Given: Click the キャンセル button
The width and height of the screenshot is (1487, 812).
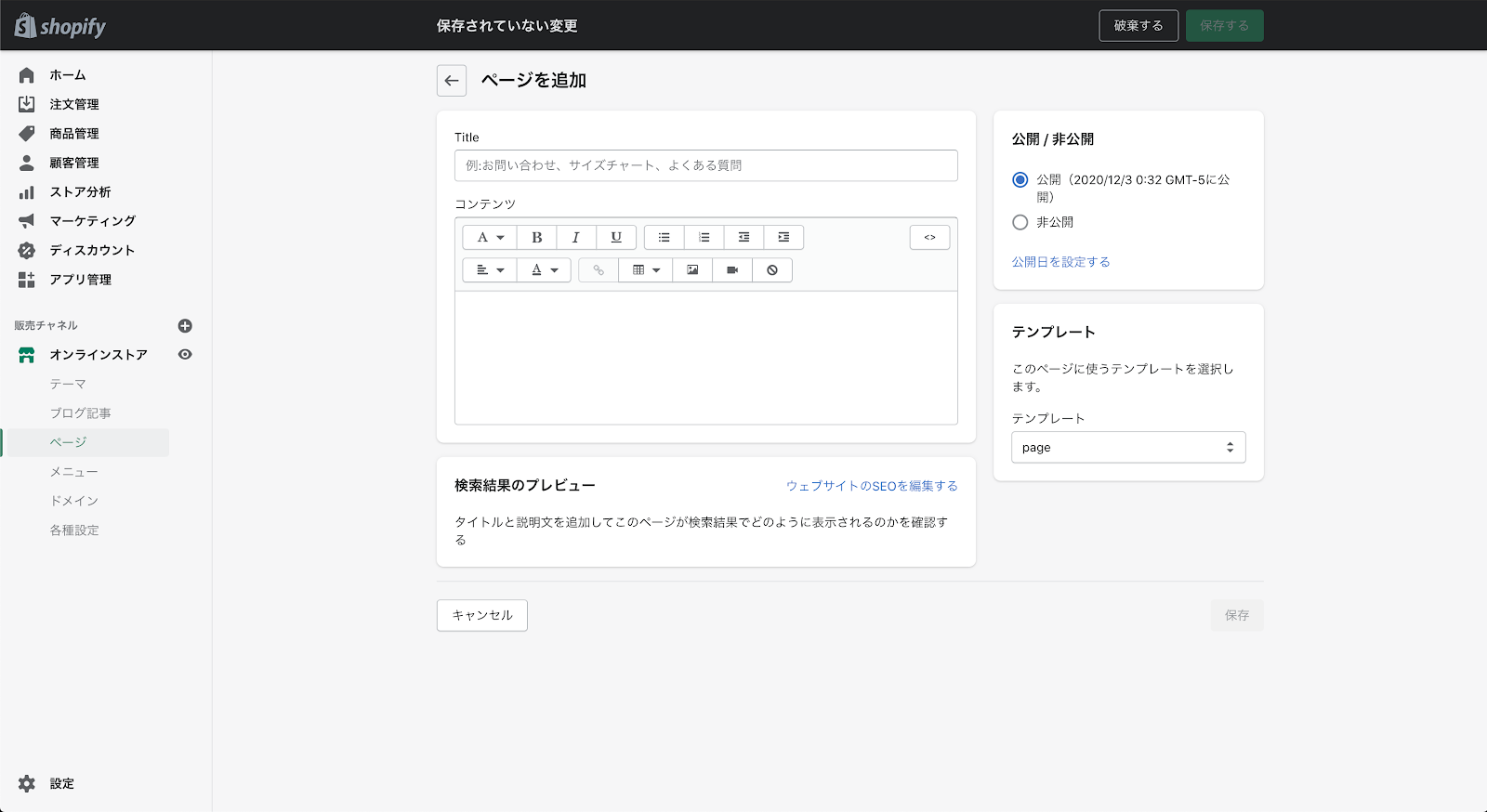Looking at the screenshot, I should coord(481,615).
